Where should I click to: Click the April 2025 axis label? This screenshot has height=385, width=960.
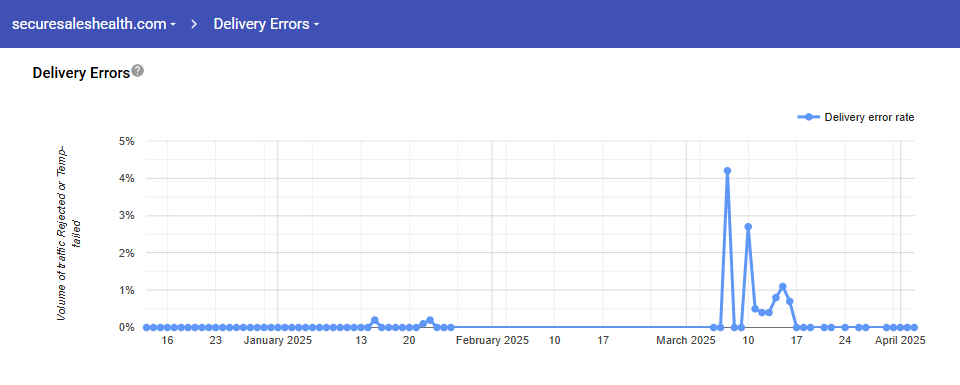pyautogui.click(x=900, y=340)
